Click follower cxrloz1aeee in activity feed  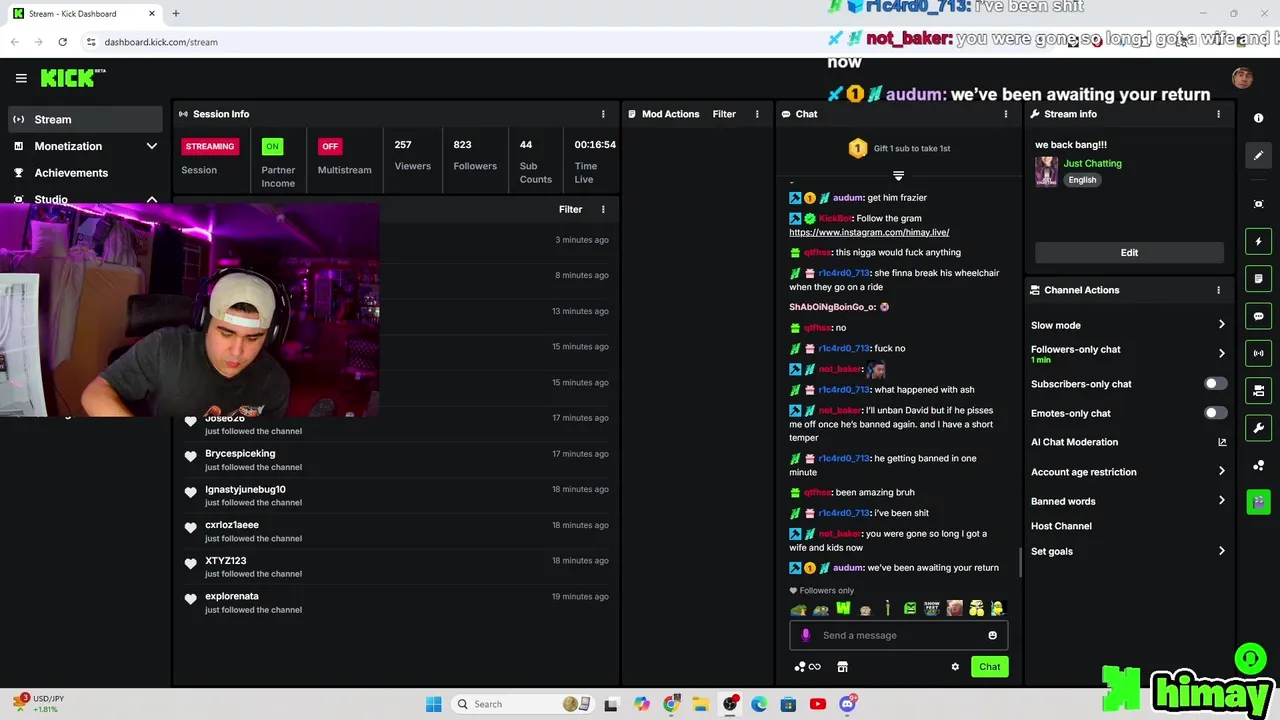click(x=232, y=525)
